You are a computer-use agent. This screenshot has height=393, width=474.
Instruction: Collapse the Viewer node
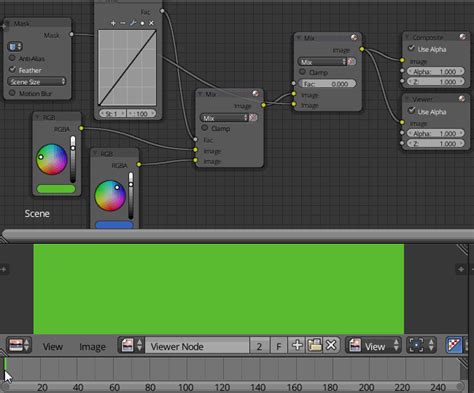407,99
